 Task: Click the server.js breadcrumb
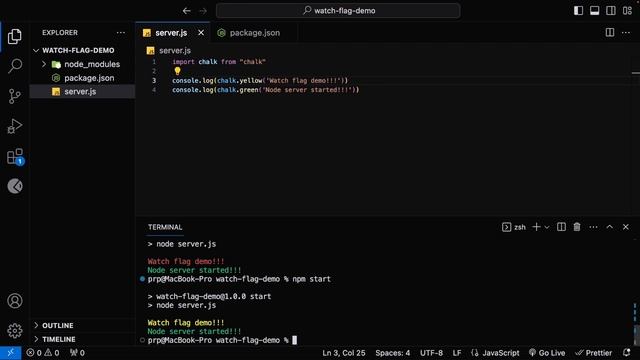pyautogui.click(x=175, y=51)
